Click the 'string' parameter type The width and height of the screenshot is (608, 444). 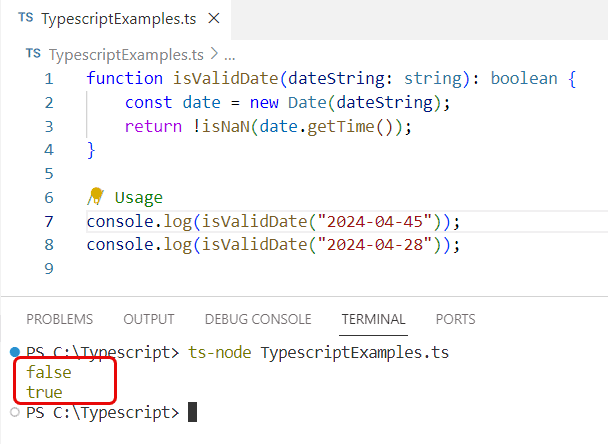433,79
